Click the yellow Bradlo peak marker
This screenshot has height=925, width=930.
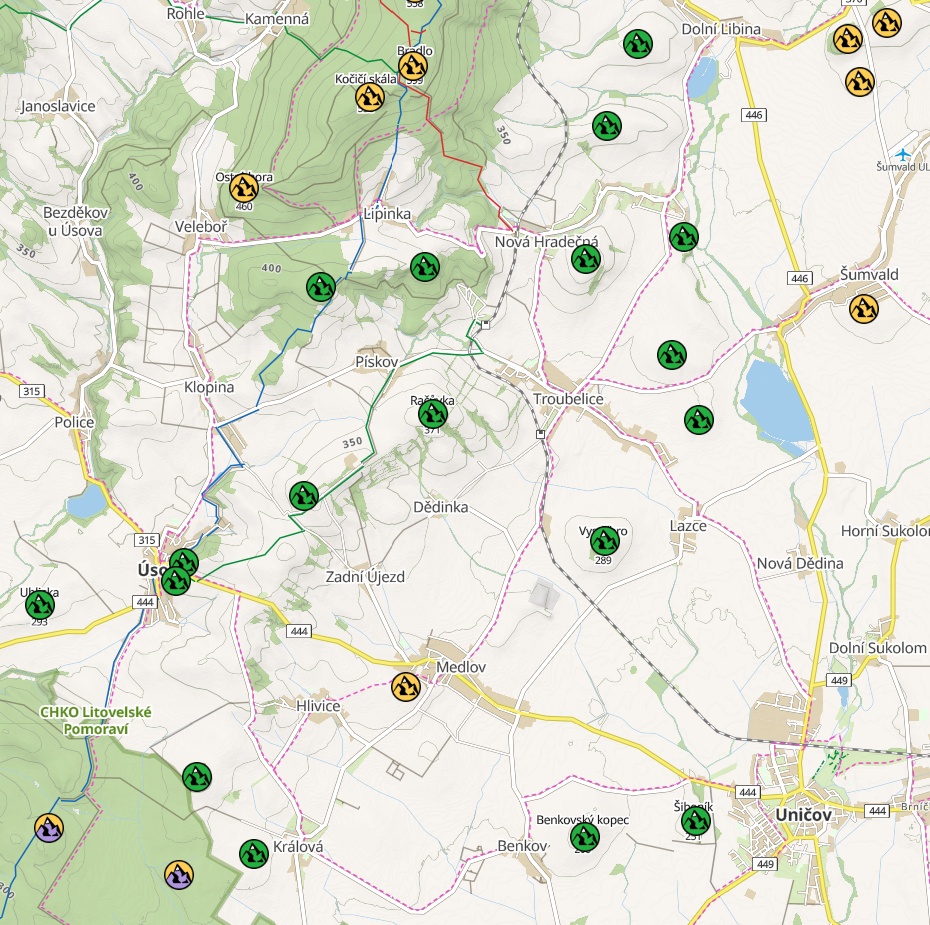point(413,67)
